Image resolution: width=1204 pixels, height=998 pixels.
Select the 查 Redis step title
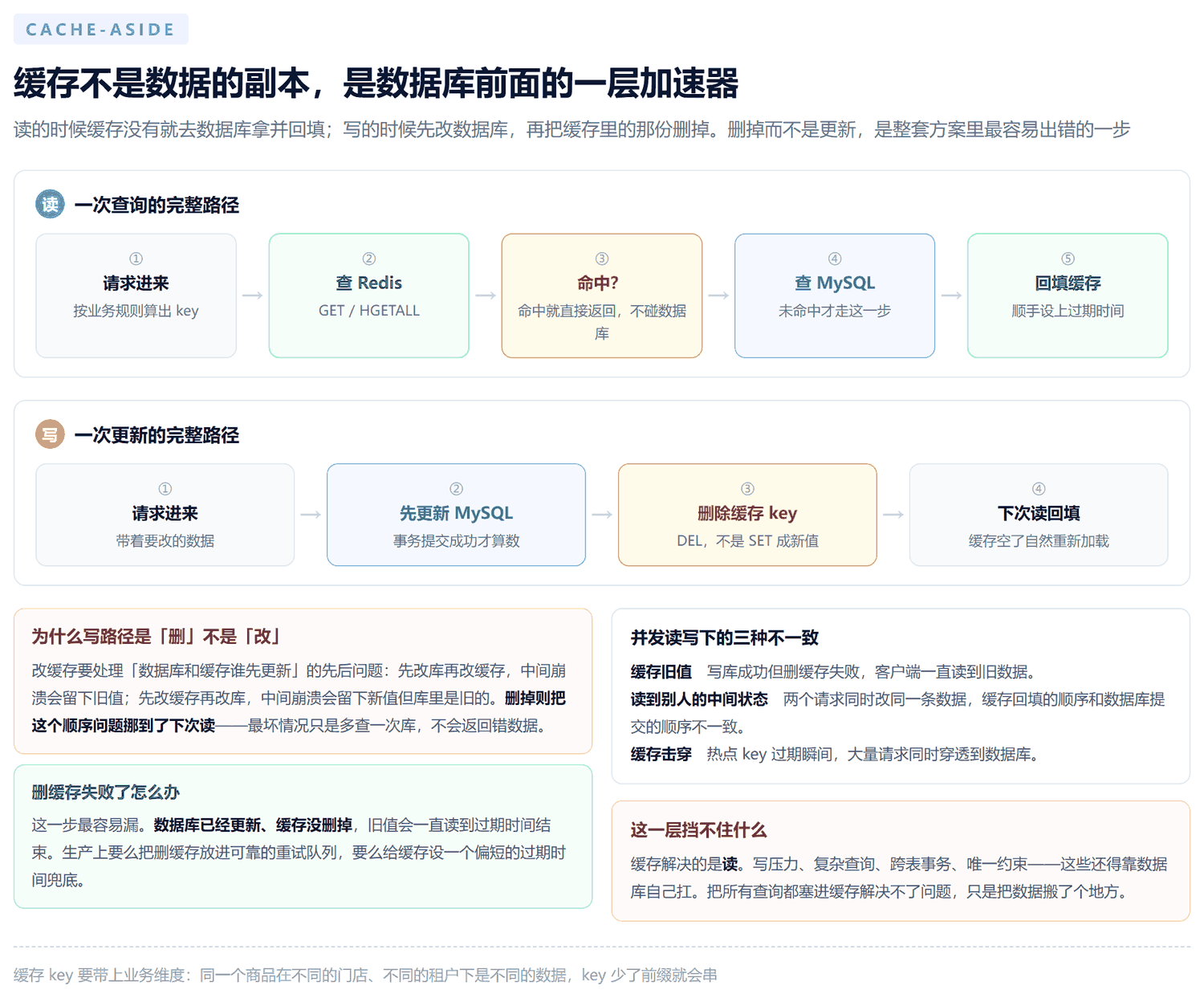pyautogui.click(x=369, y=283)
